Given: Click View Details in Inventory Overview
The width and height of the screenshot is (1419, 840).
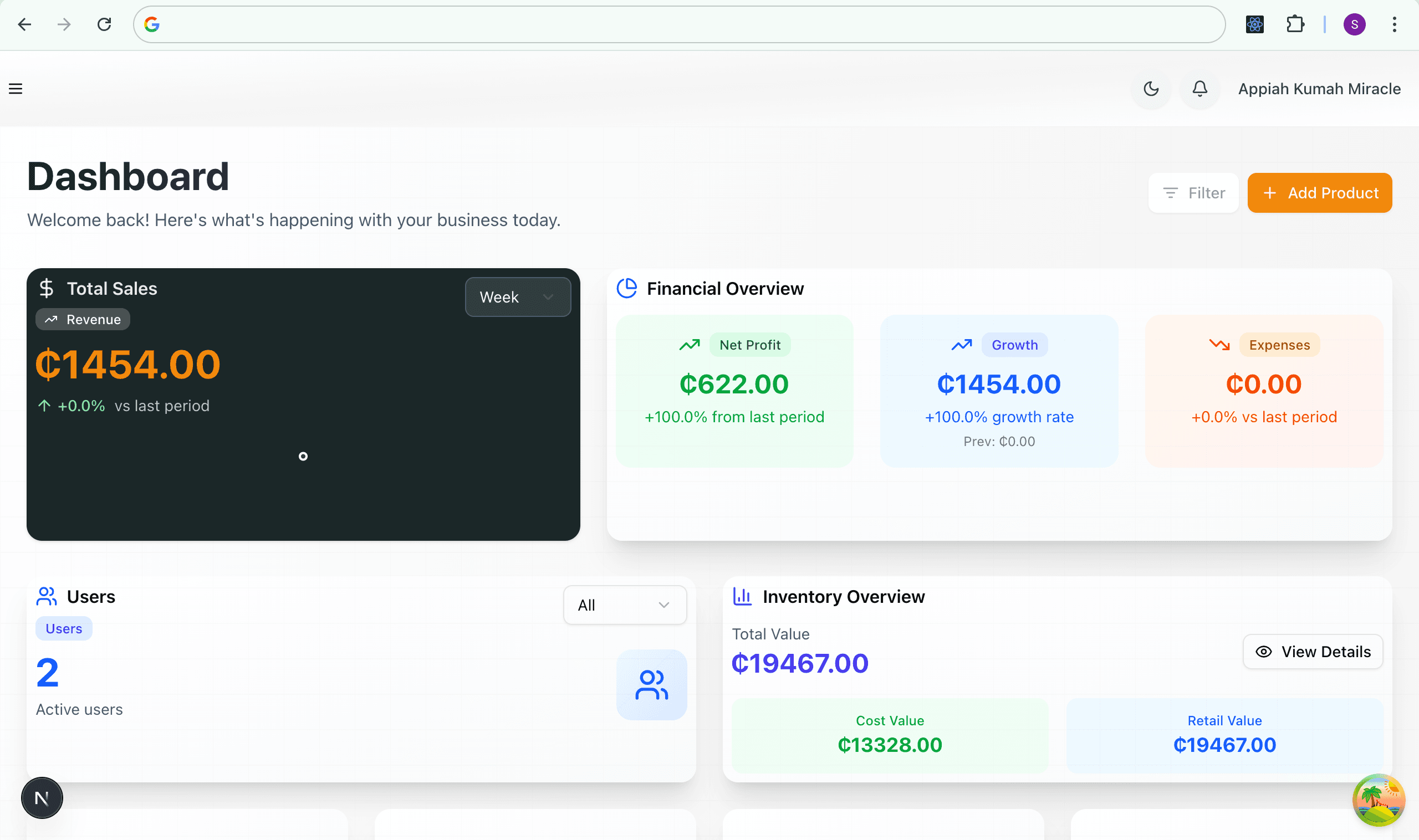Looking at the screenshot, I should (x=1313, y=652).
